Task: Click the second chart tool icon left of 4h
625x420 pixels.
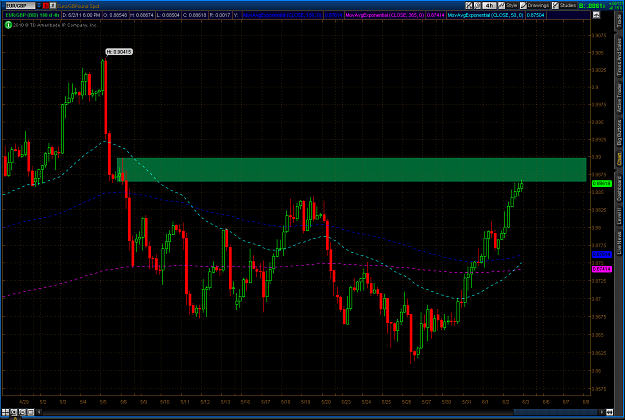Action: pyautogui.click(x=478, y=5)
